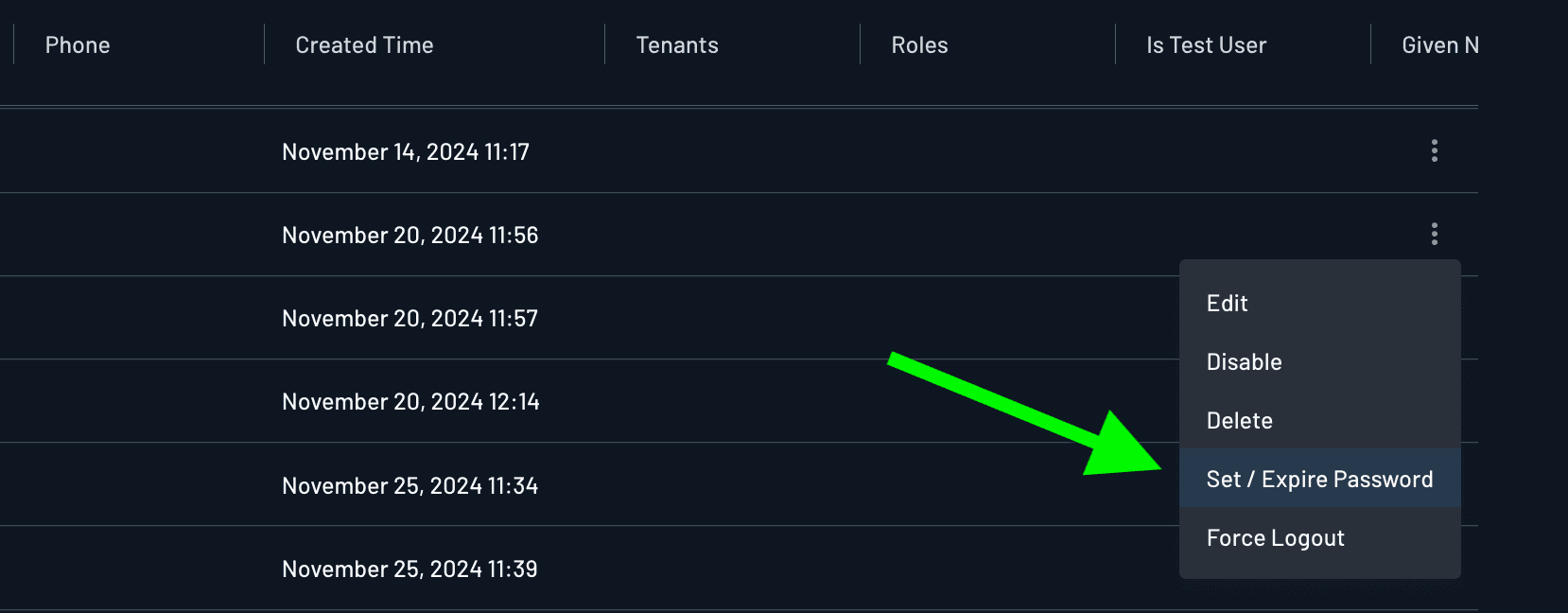Click the Tenants column header
Image resolution: width=1568 pixels, height=613 pixels.
click(677, 45)
